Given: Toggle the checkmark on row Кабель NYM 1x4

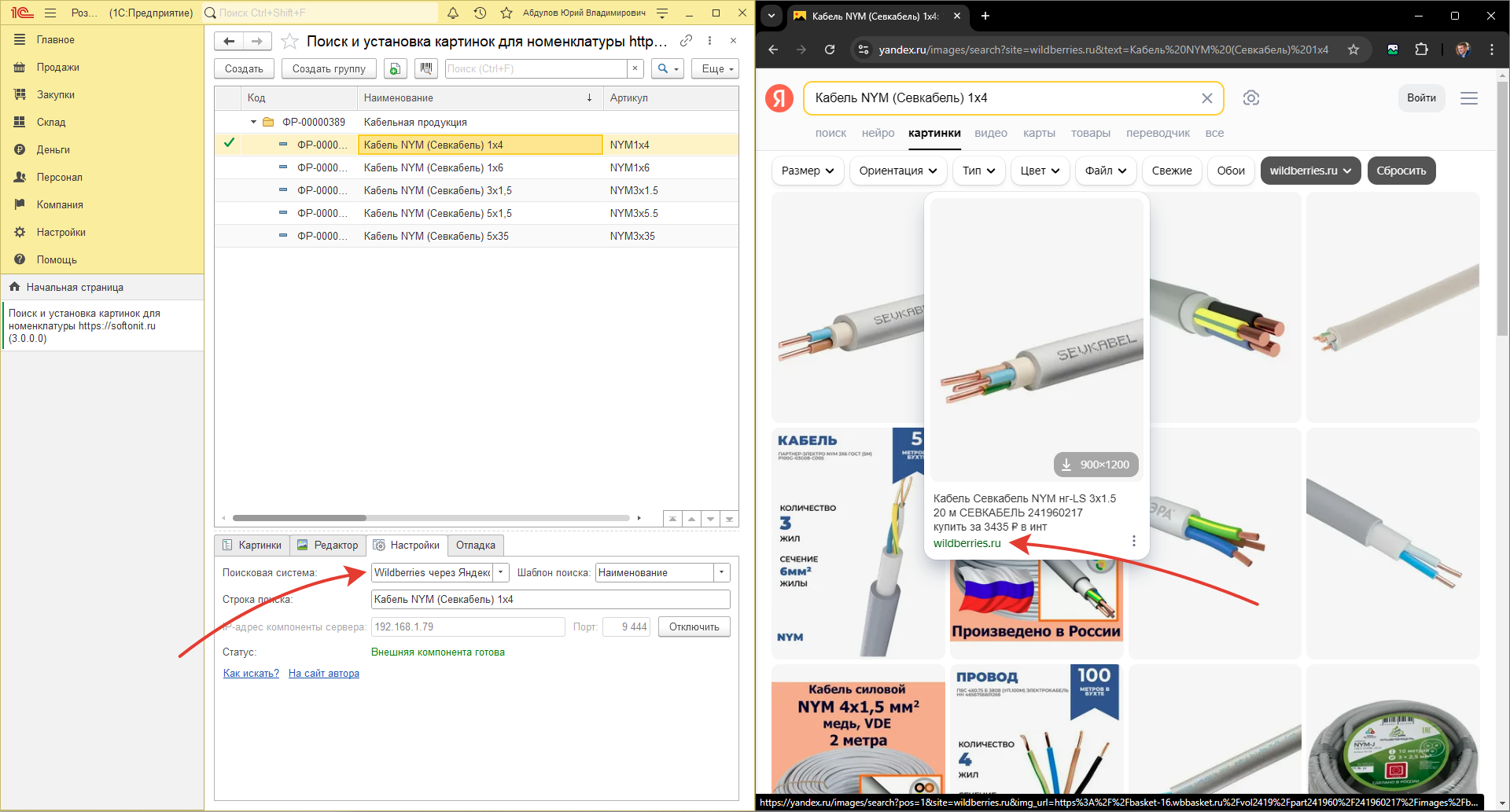Looking at the screenshot, I should [x=229, y=144].
